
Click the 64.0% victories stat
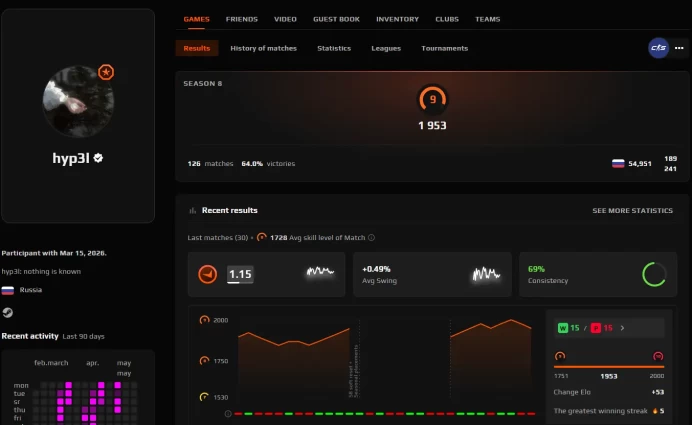(x=268, y=163)
